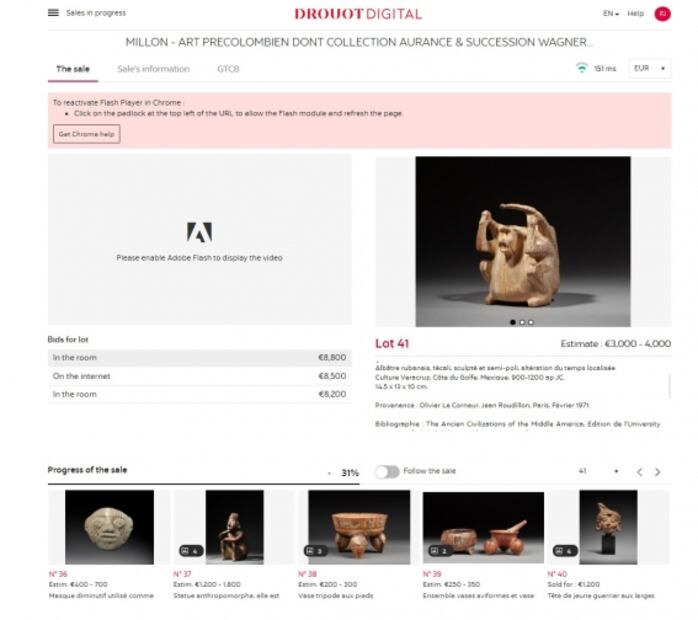Click the sale progress bar
The height and width of the screenshot is (620, 698).
[203, 483]
